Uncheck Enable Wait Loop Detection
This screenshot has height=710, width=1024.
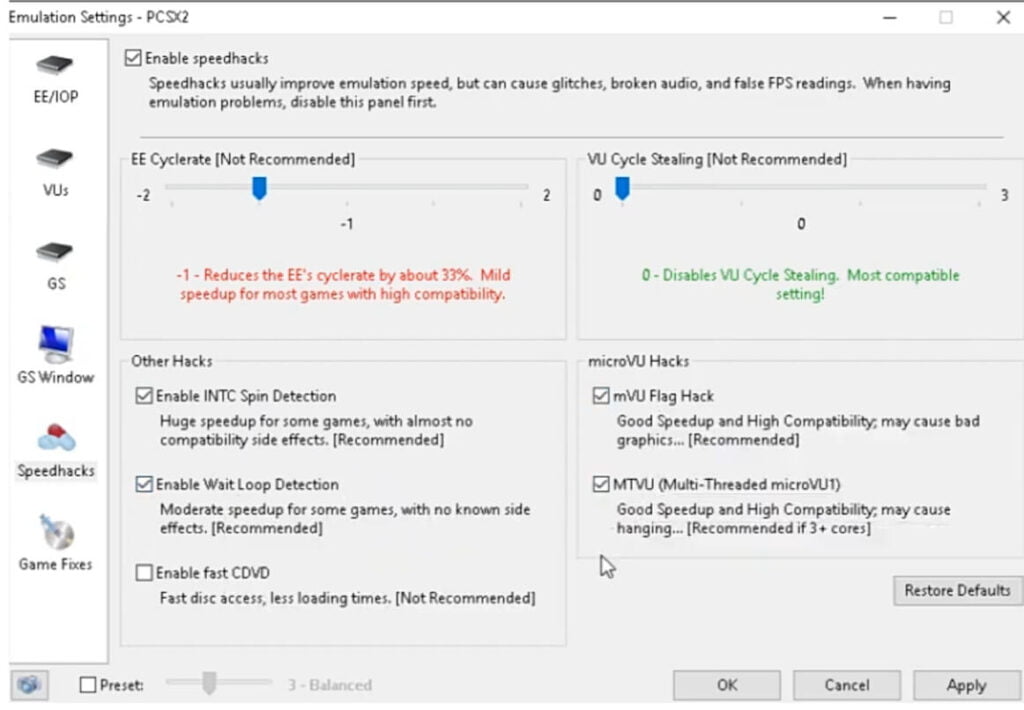(x=144, y=484)
